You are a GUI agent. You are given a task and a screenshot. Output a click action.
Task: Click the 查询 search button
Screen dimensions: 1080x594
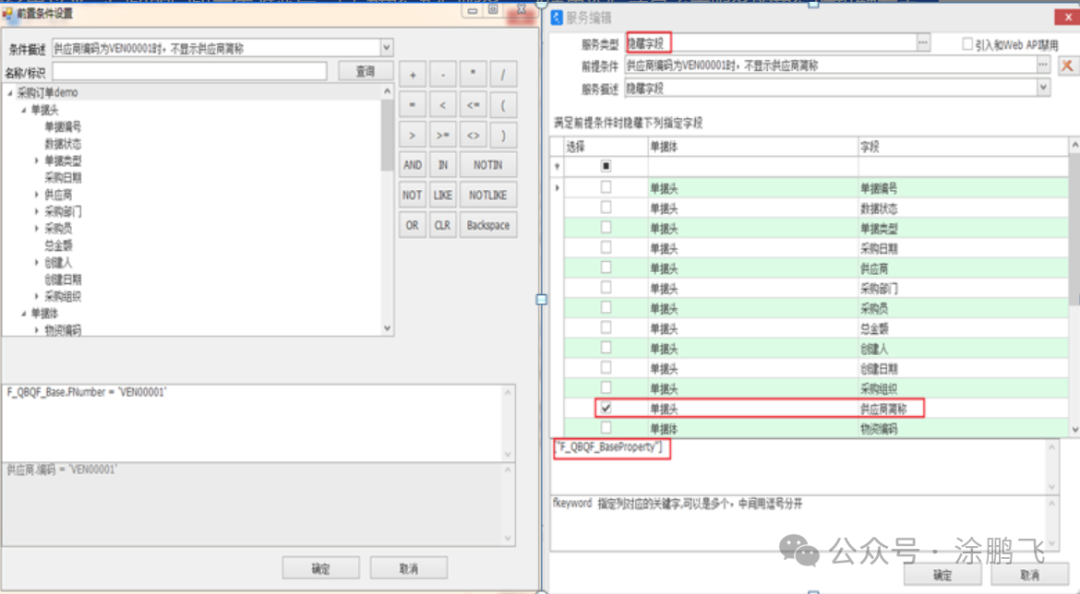point(365,71)
